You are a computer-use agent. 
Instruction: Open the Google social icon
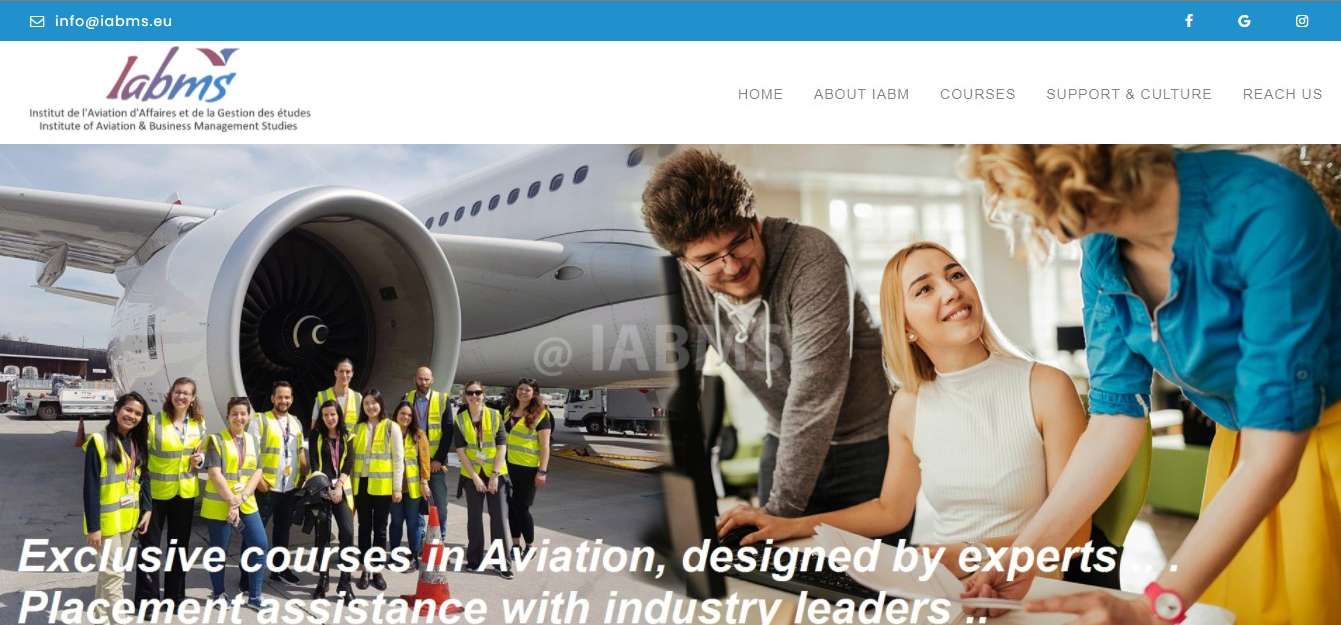1244,21
